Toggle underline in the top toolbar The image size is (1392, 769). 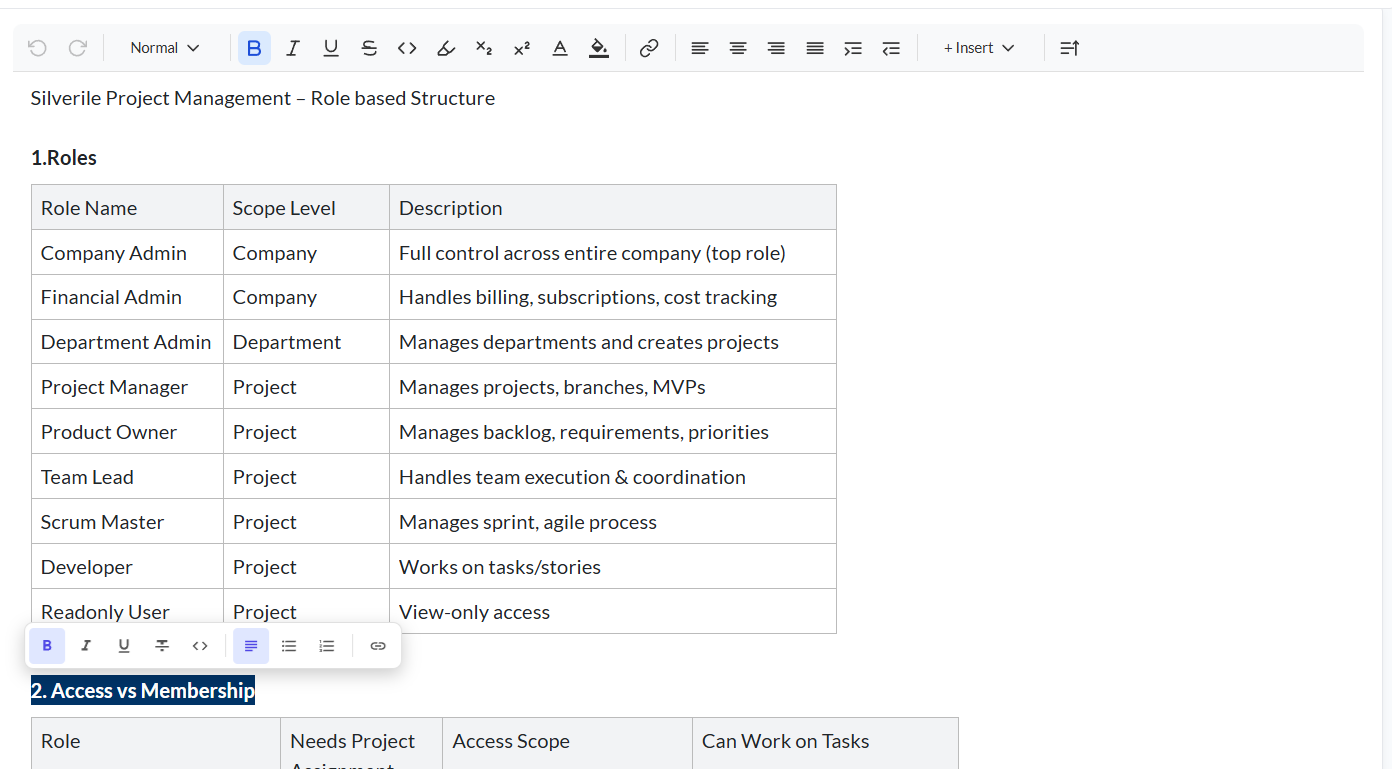click(x=331, y=48)
